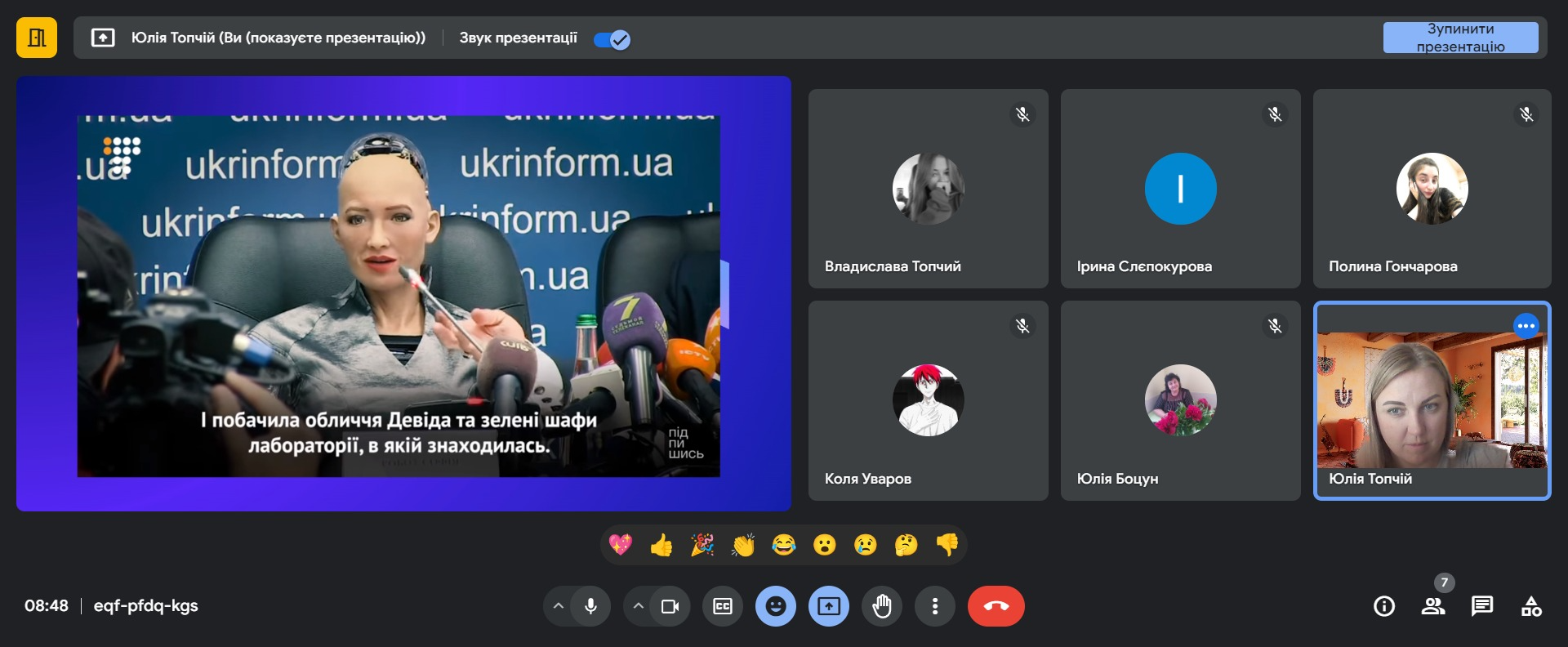The height and width of the screenshot is (647, 1568).
Task: Leave the call with red hang-up button
Action: click(x=996, y=606)
